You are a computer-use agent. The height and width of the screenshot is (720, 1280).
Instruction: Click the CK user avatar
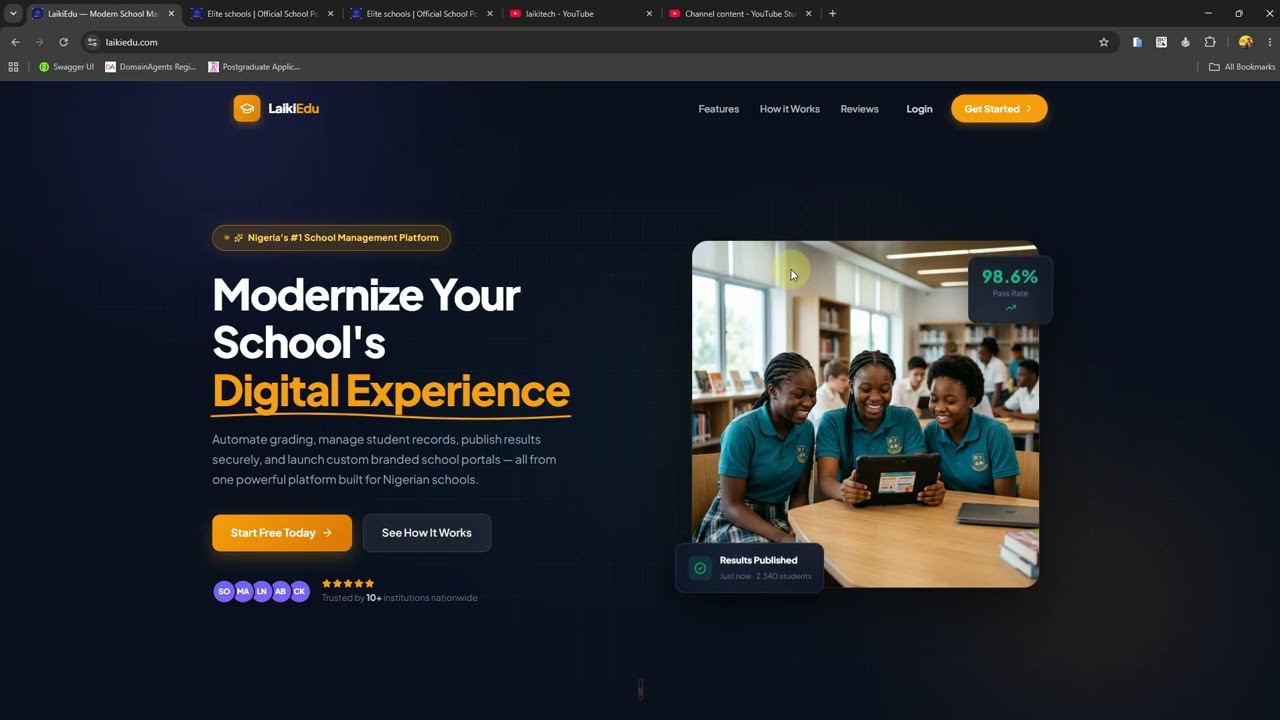tap(299, 591)
